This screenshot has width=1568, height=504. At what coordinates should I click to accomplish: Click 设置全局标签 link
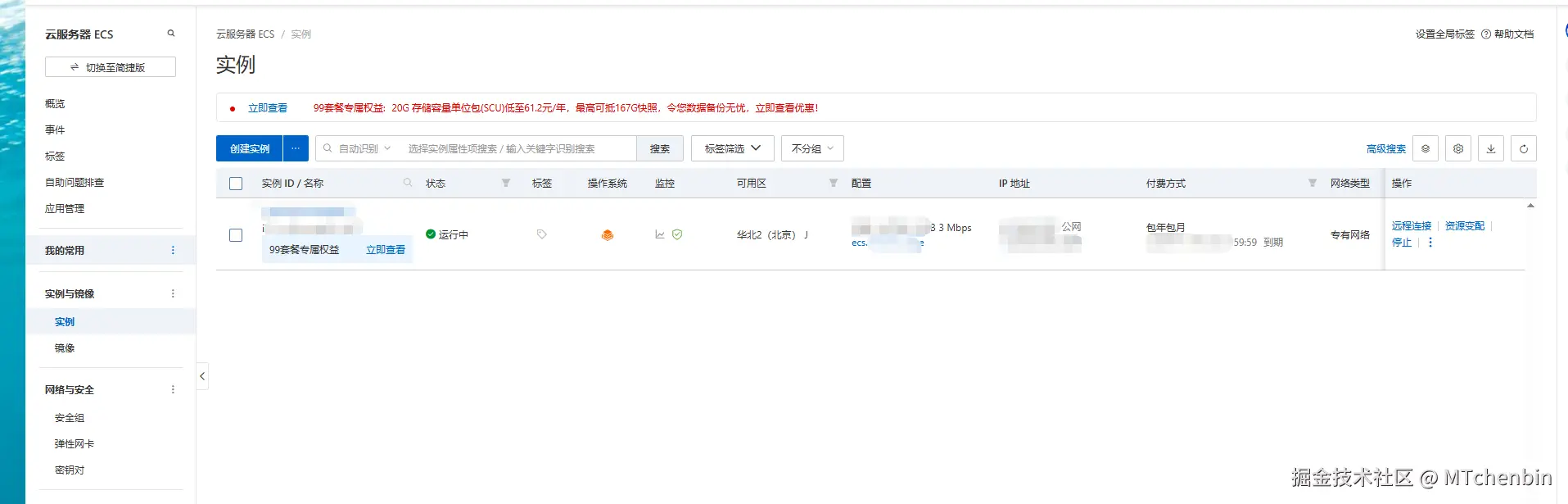point(1445,34)
